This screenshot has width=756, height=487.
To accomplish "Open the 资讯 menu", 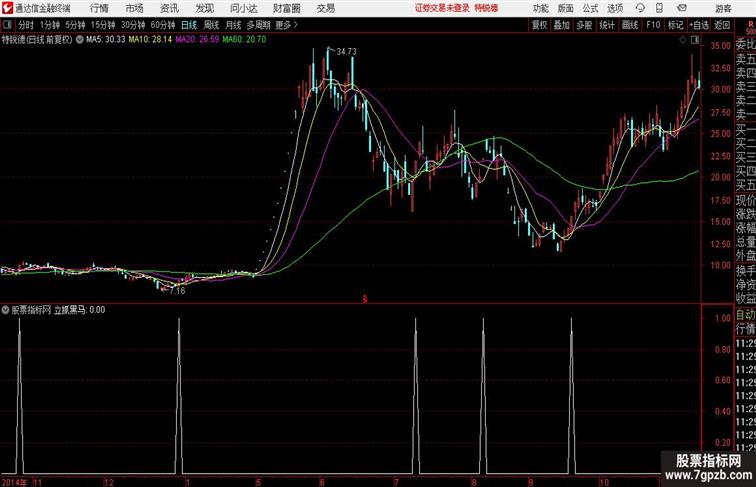I will coord(169,8).
